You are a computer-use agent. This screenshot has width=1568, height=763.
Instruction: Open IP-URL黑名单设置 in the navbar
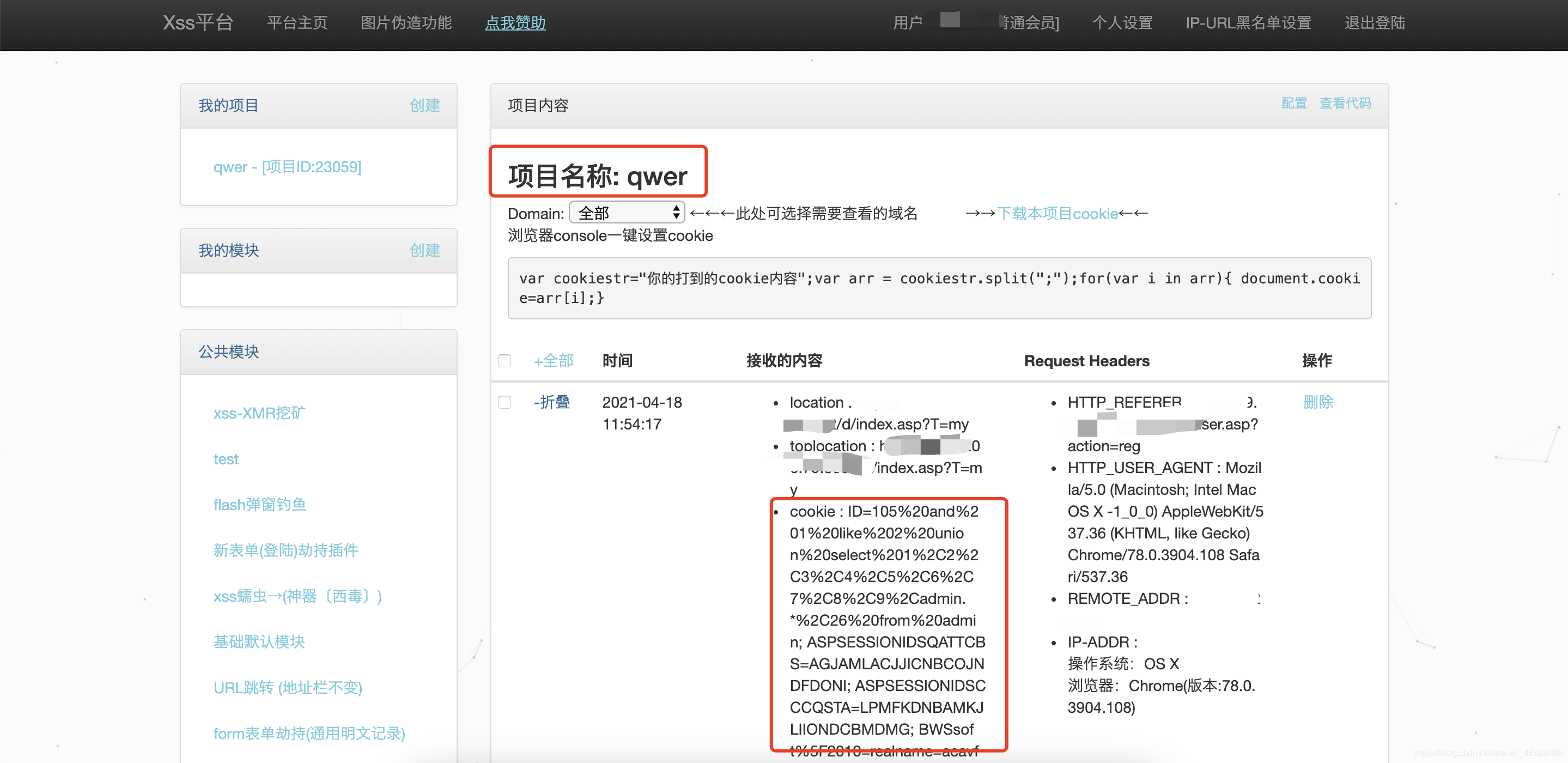coord(1248,23)
